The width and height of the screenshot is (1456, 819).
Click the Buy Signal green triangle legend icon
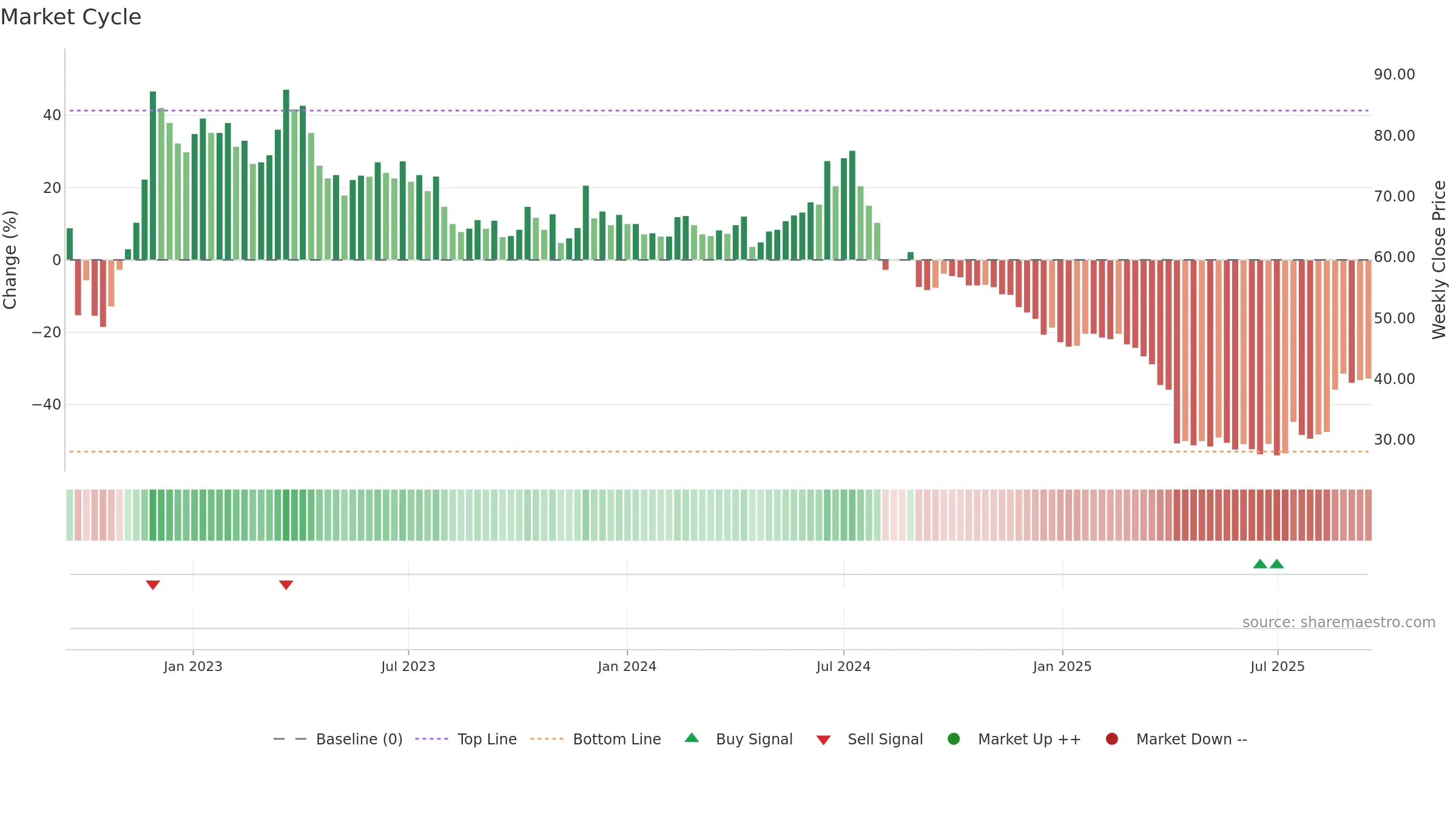[692, 738]
